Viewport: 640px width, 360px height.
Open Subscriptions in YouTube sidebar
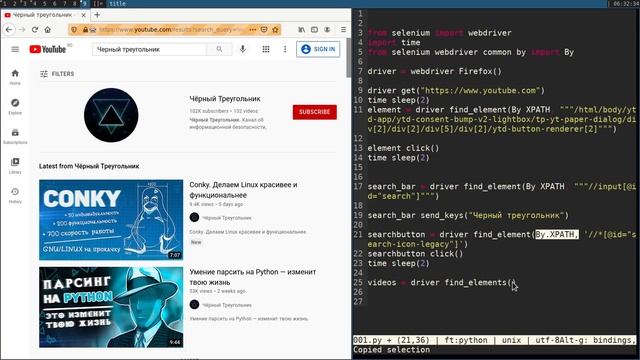[x=15, y=136]
